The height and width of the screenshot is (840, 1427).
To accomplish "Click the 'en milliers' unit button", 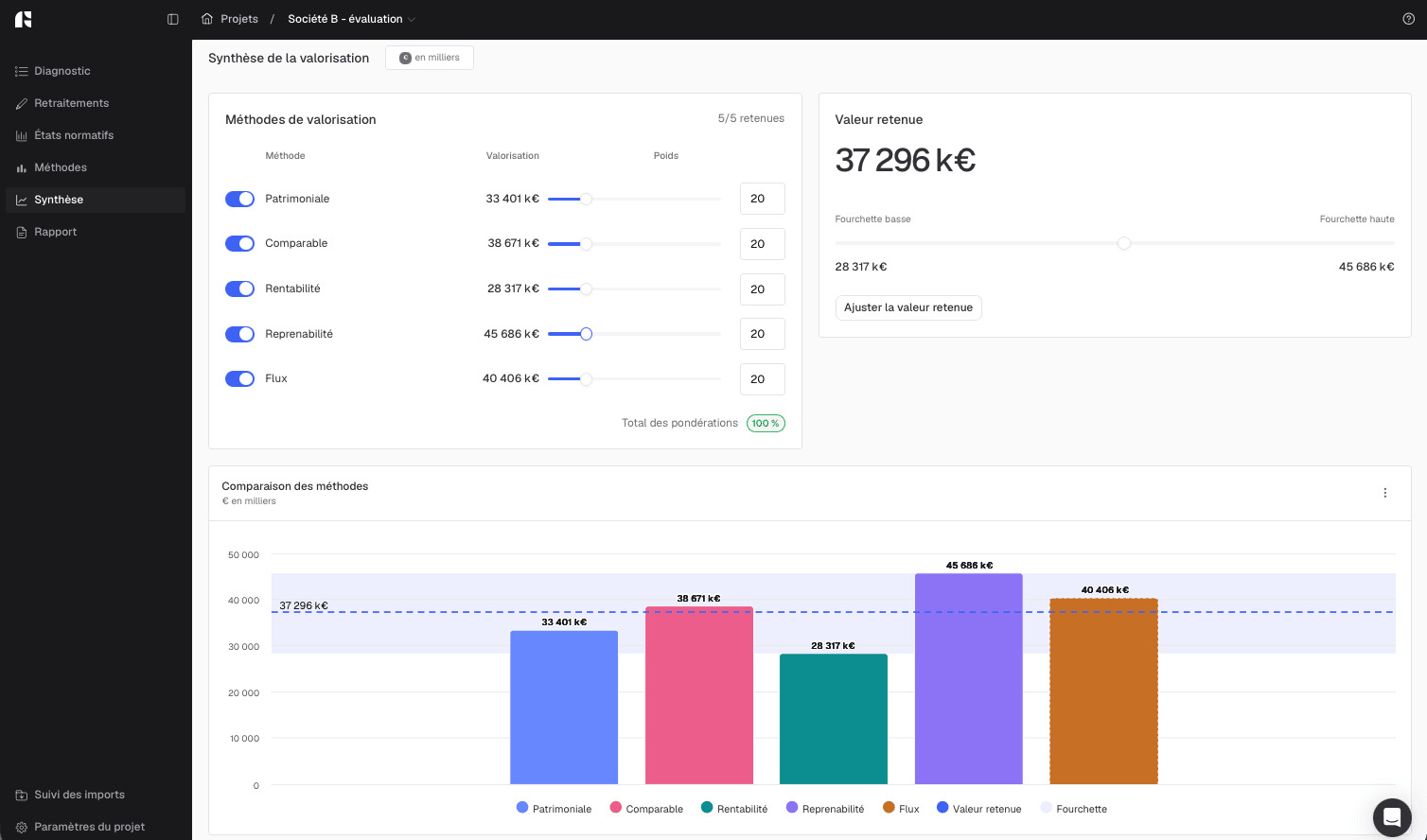I will coord(430,58).
